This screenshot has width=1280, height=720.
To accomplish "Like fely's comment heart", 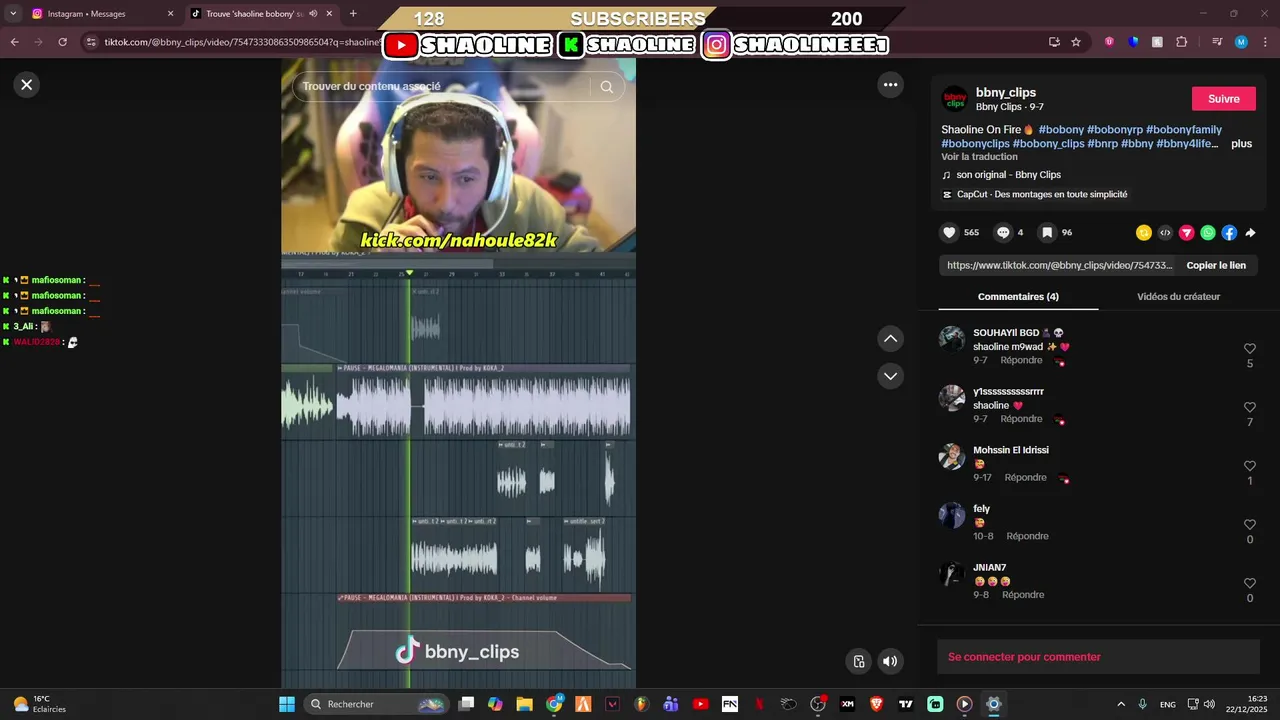I will (x=1250, y=525).
